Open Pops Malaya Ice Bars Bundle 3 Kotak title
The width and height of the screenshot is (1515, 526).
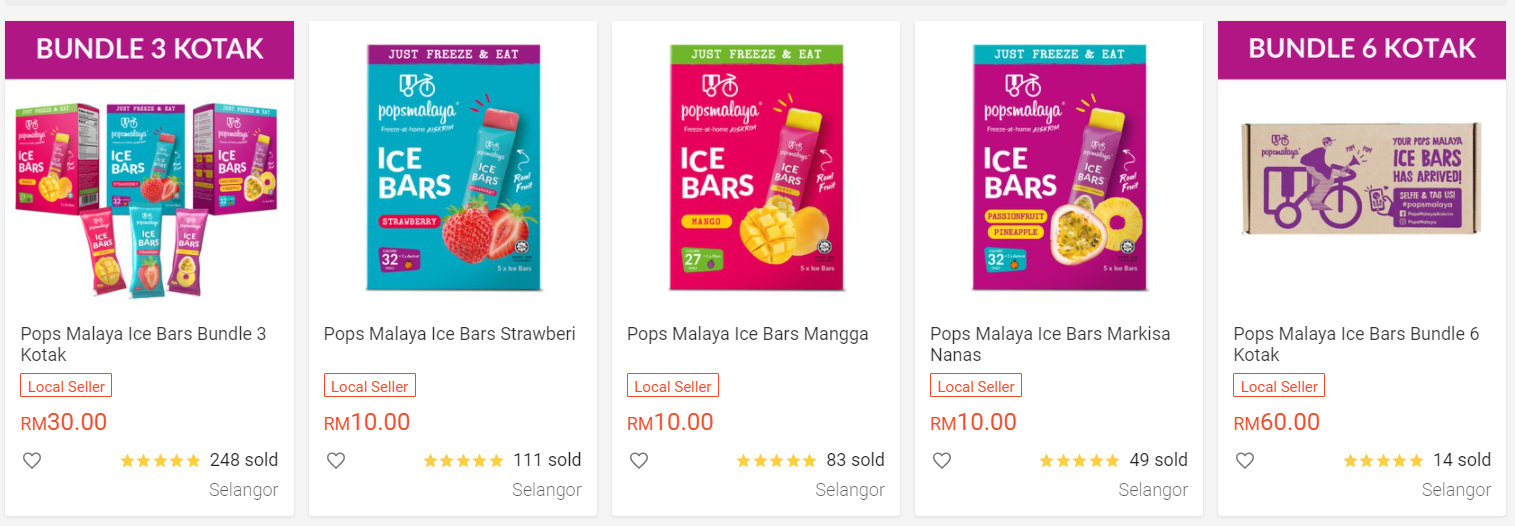point(143,344)
